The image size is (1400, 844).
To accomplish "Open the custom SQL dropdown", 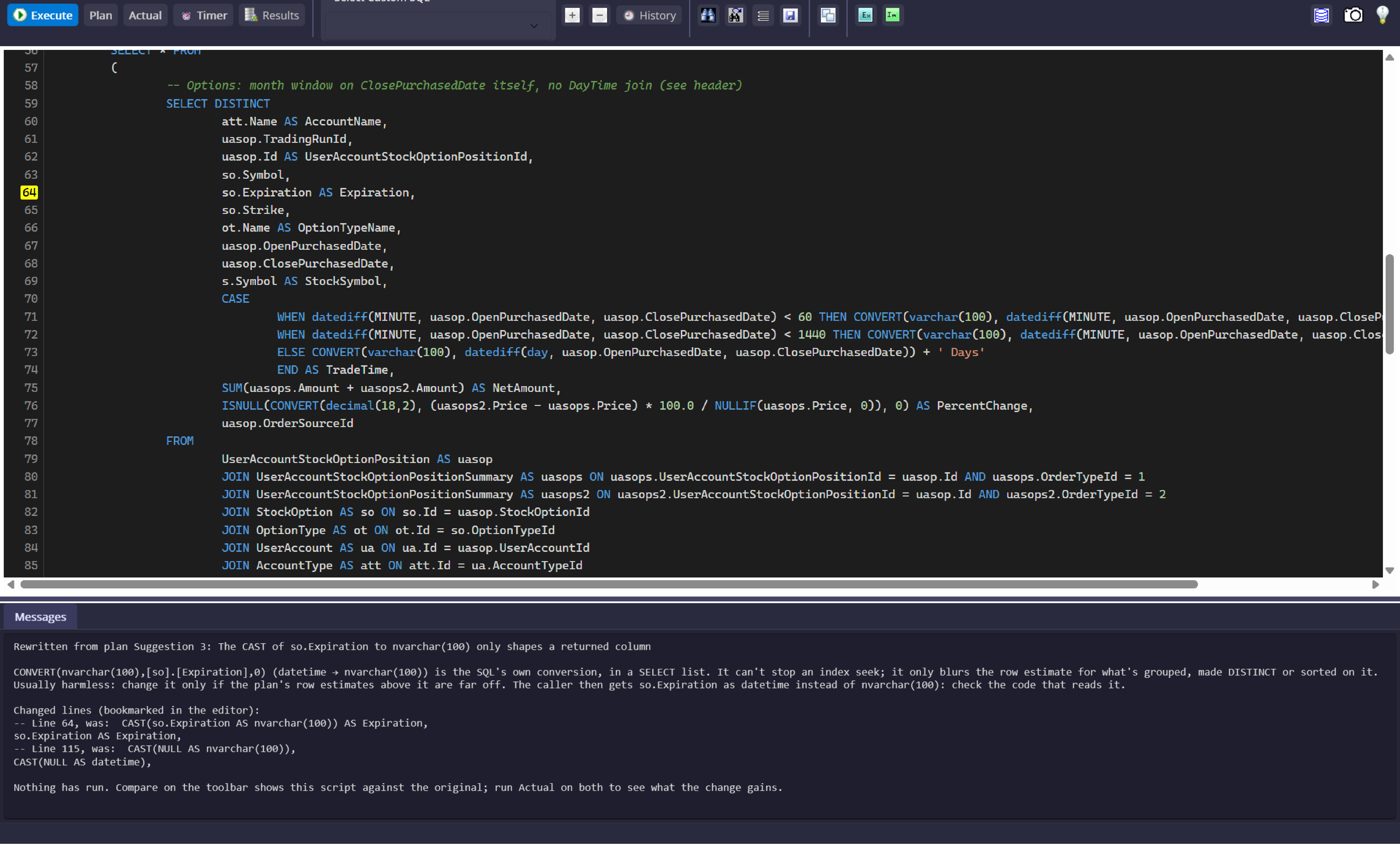I will 438,20.
